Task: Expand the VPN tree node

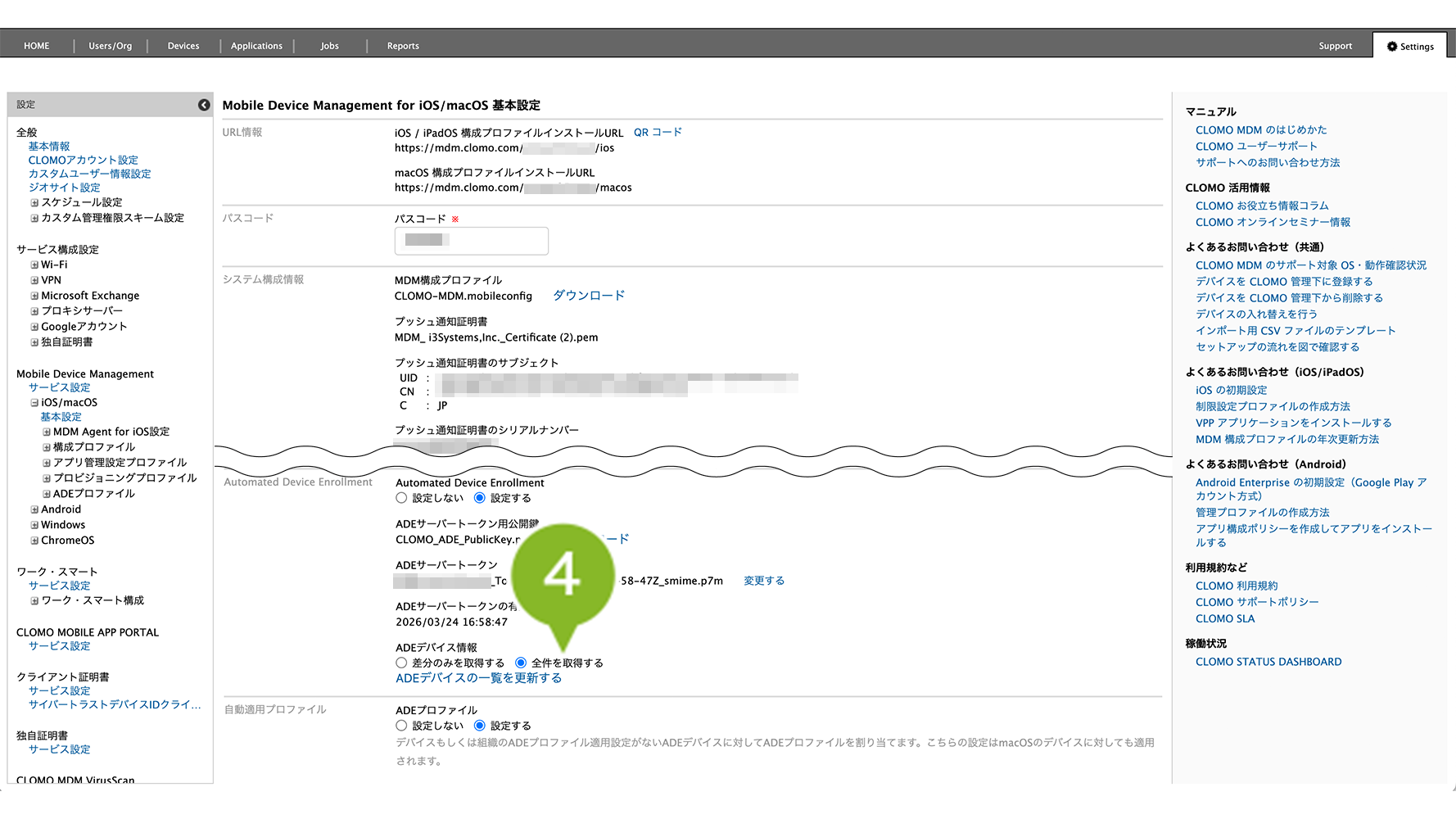Action: point(34,280)
